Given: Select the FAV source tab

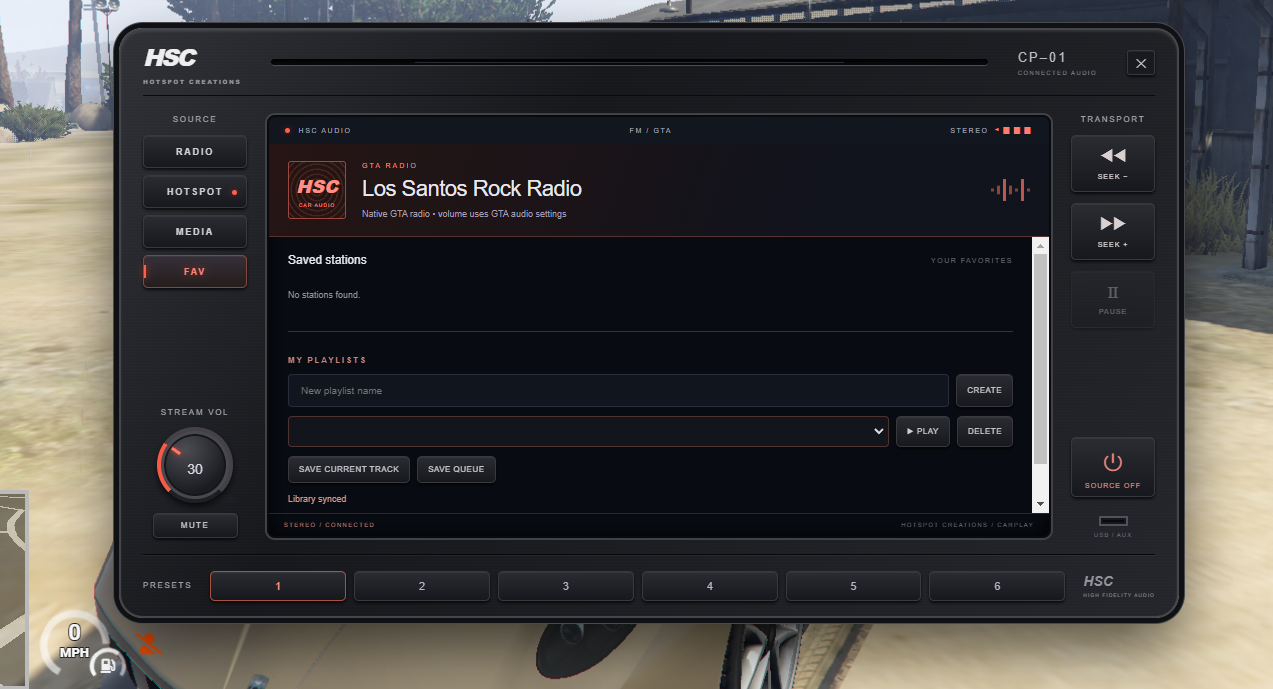Looking at the screenshot, I should pyautogui.click(x=195, y=272).
